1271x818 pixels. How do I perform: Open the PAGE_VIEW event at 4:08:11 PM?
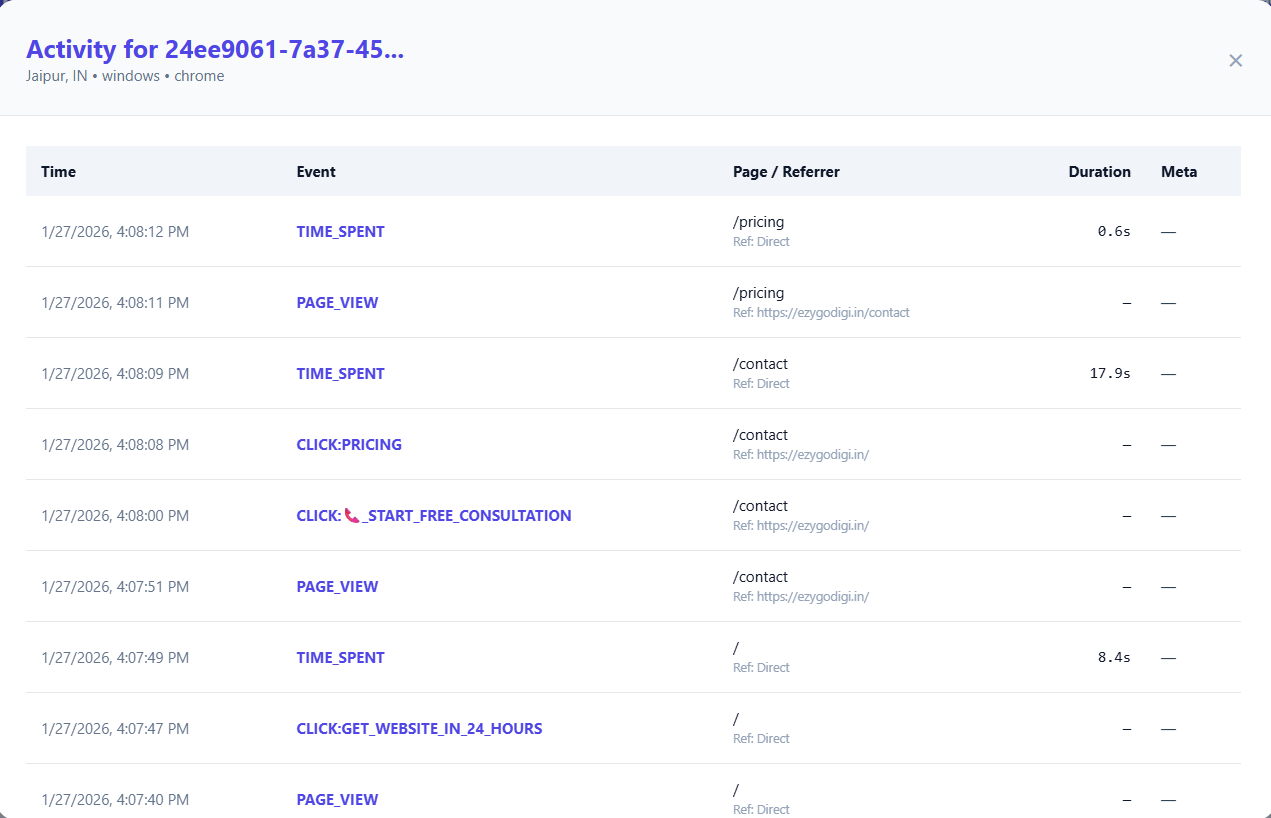pyautogui.click(x=337, y=302)
